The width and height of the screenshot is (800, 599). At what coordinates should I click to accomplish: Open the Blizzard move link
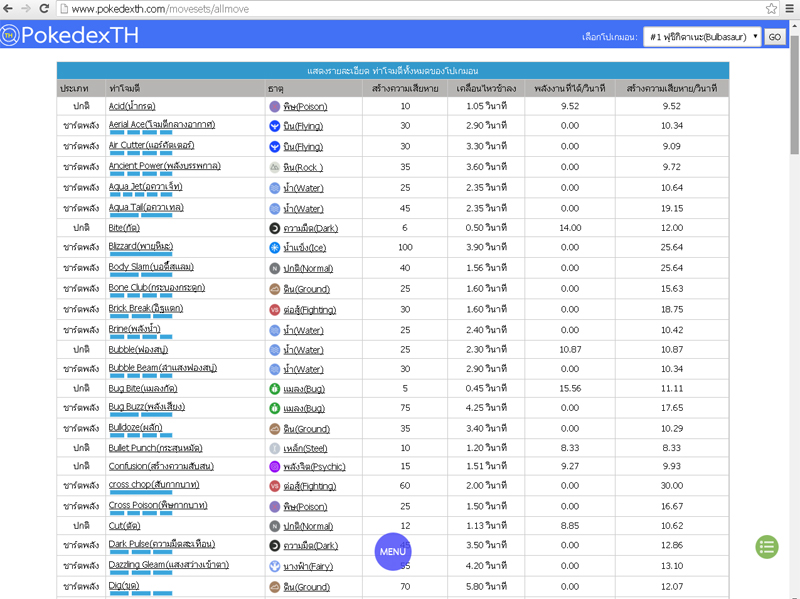[140, 246]
